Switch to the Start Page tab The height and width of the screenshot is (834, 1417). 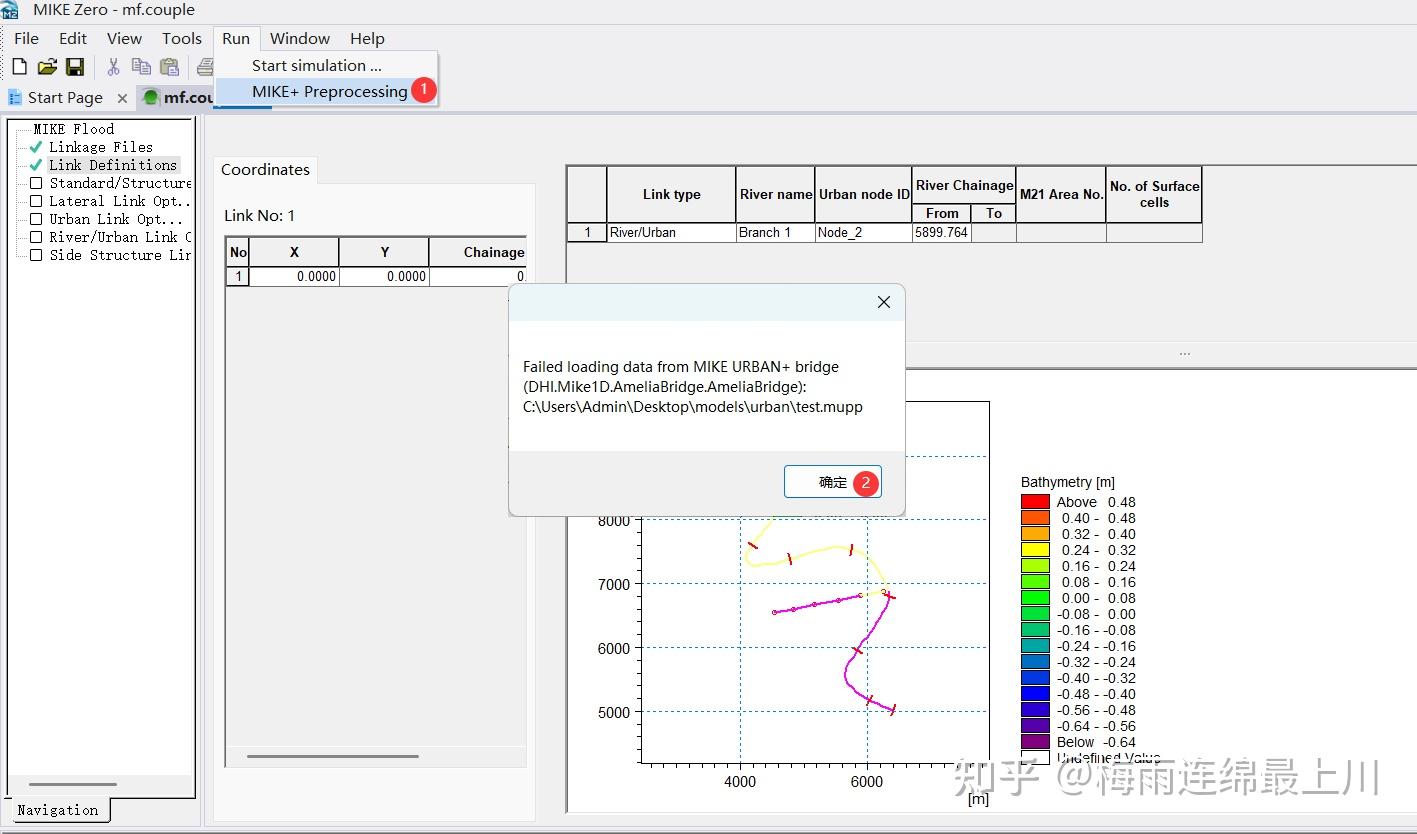[x=64, y=97]
